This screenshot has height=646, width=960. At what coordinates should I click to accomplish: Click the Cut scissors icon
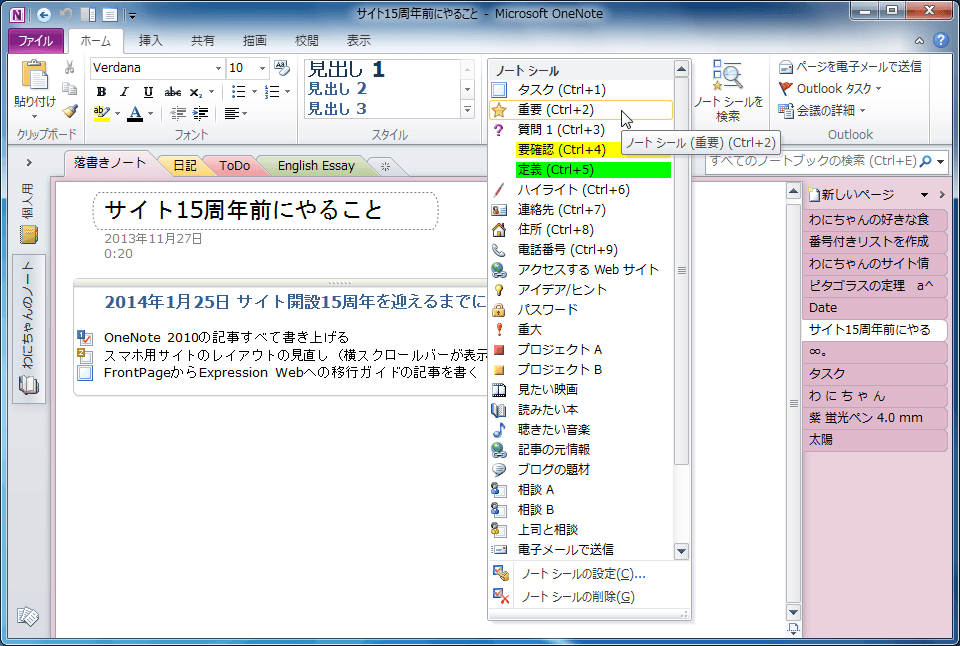[x=70, y=67]
